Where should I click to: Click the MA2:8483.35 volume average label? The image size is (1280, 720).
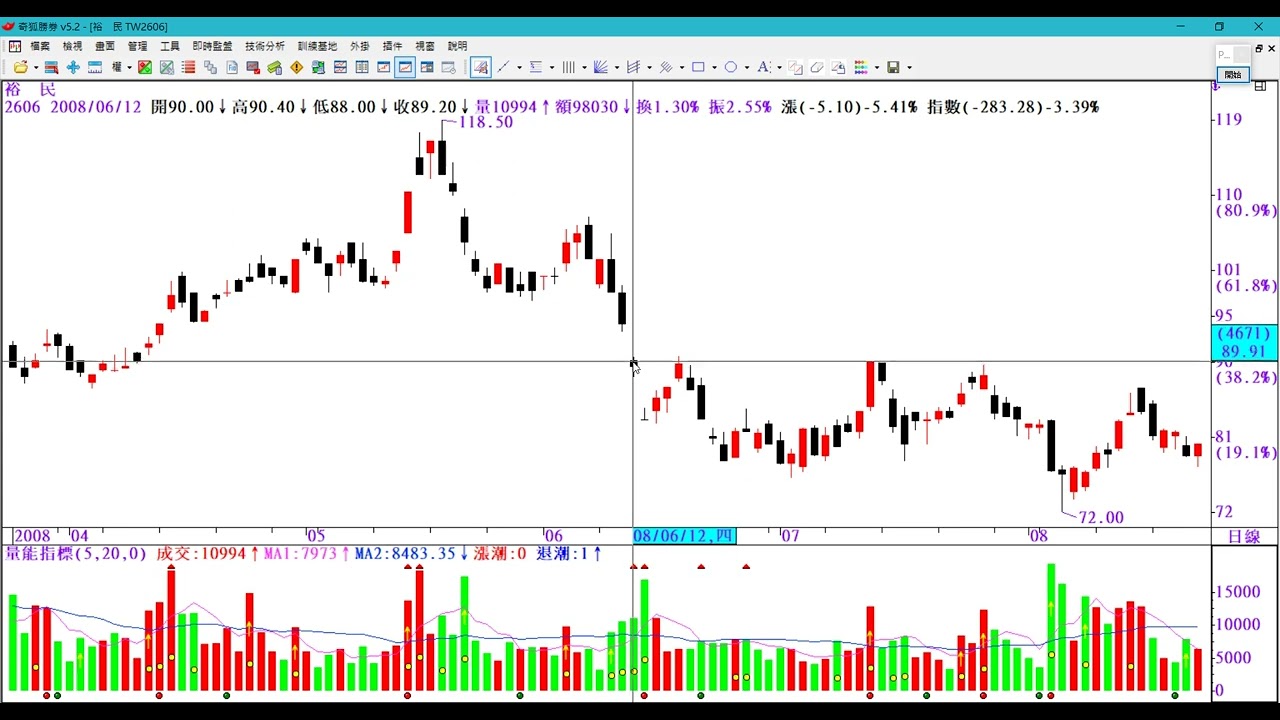[x=405, y=553]
